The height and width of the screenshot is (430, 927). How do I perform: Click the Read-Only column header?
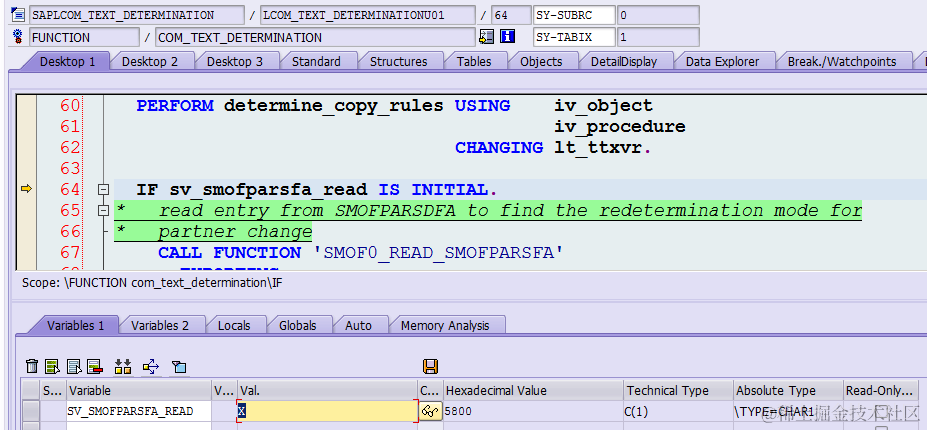[x=880, y=390]
